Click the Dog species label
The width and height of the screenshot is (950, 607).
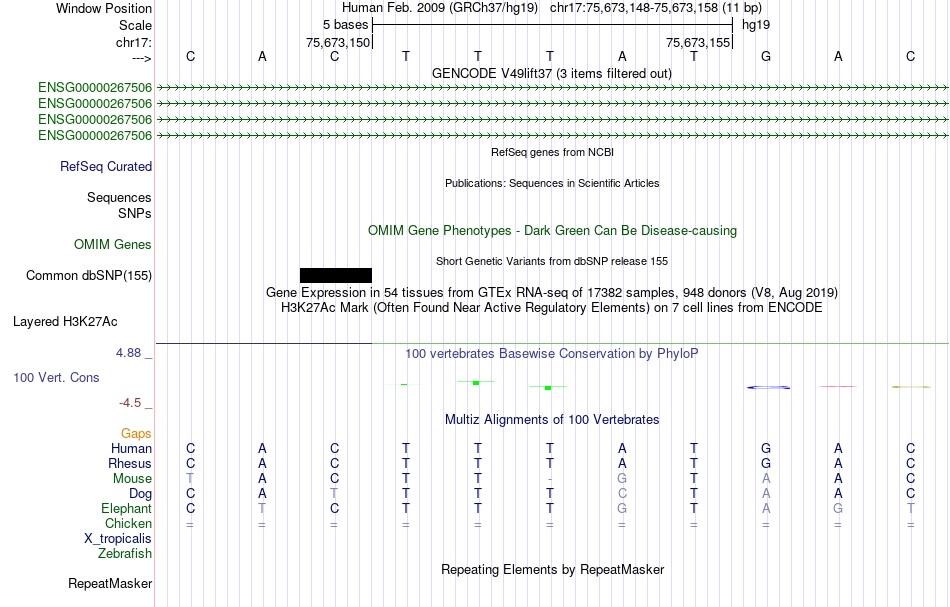(141, 494)
